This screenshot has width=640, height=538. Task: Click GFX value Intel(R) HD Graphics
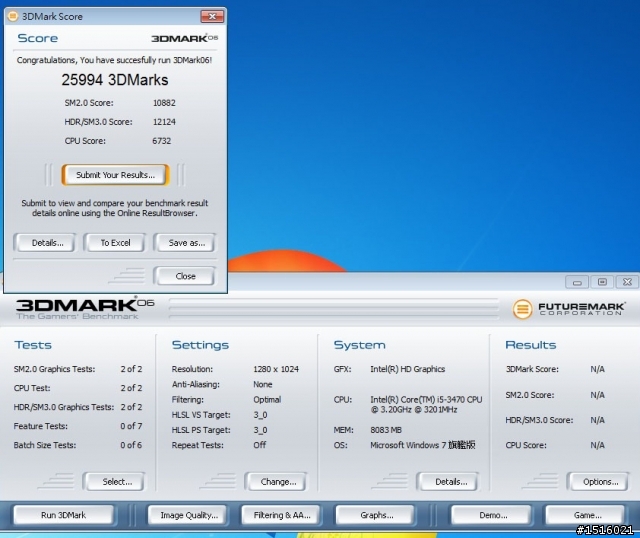(407, 369)
